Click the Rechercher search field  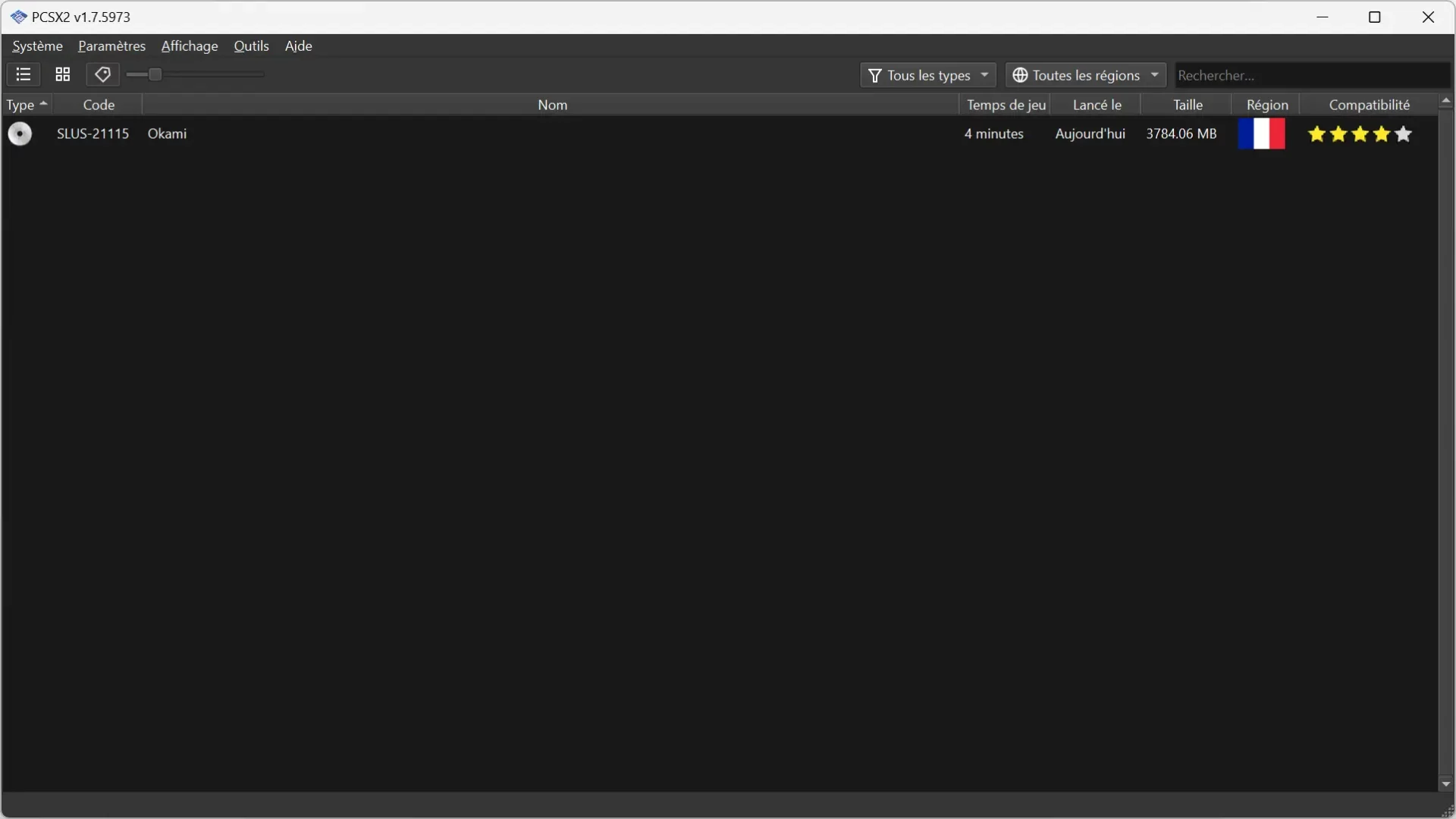tap(1312, 75)
